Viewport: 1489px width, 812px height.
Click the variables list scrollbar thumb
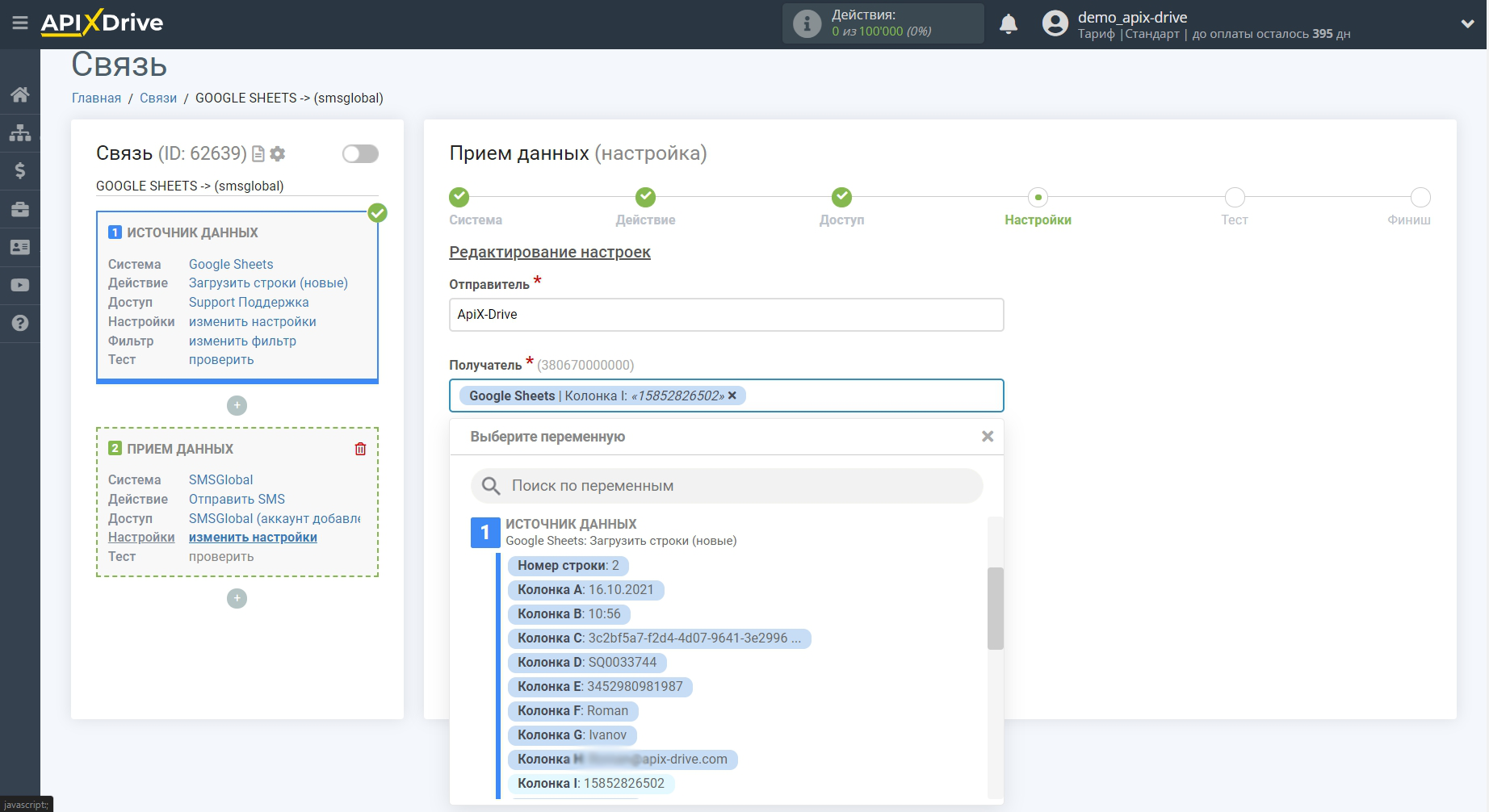click(x=995, y=609)
